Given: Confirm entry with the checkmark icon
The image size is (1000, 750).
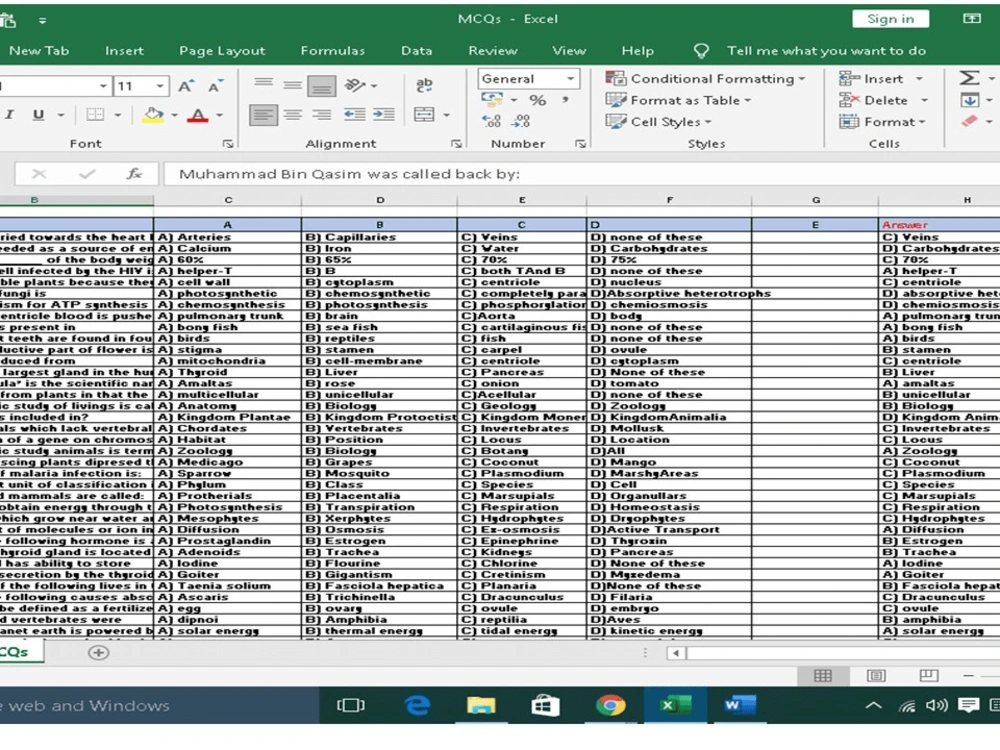Looking at the screenshot, I should [87, 174].
